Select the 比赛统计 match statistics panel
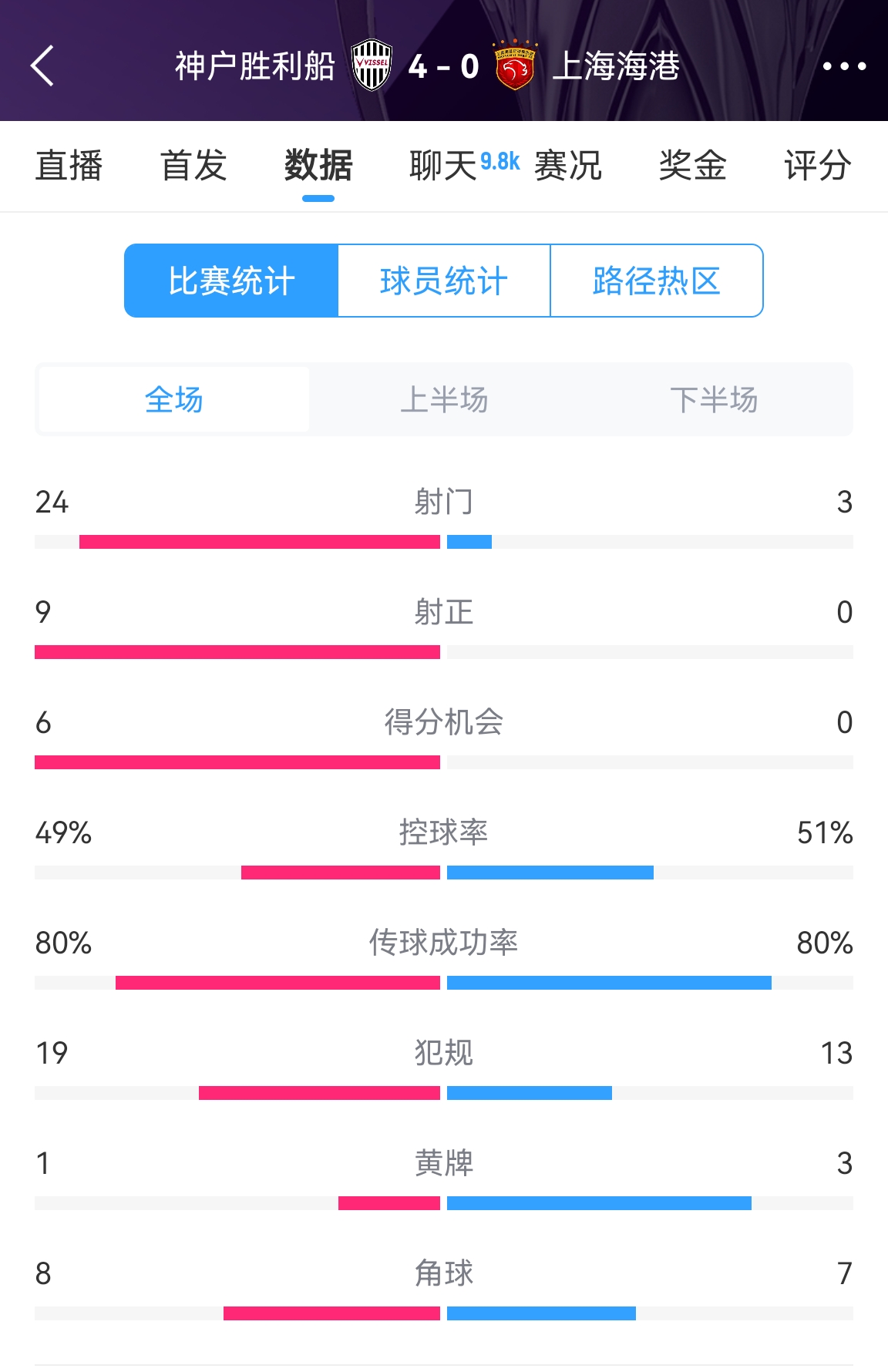 pyautogui.click(x=231, y=281)
